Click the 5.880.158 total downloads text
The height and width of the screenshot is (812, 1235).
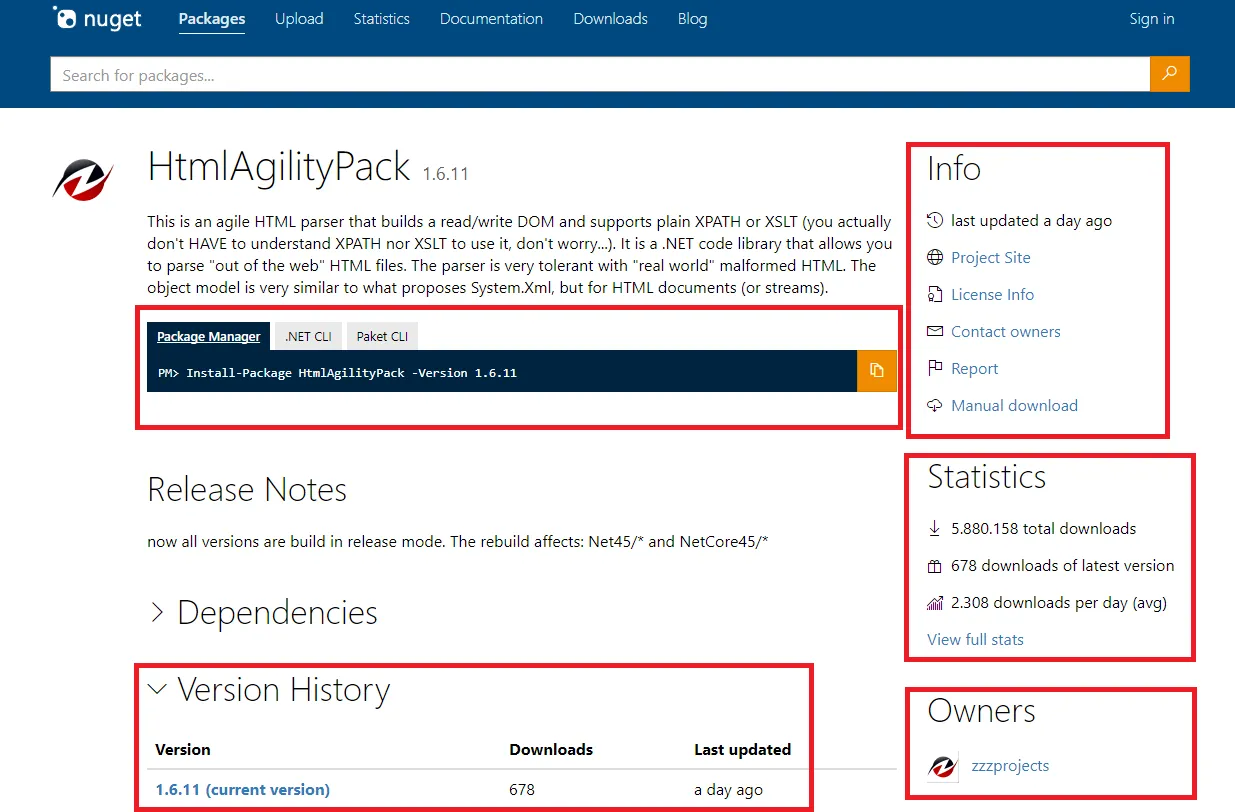[x=1043, y=528]
